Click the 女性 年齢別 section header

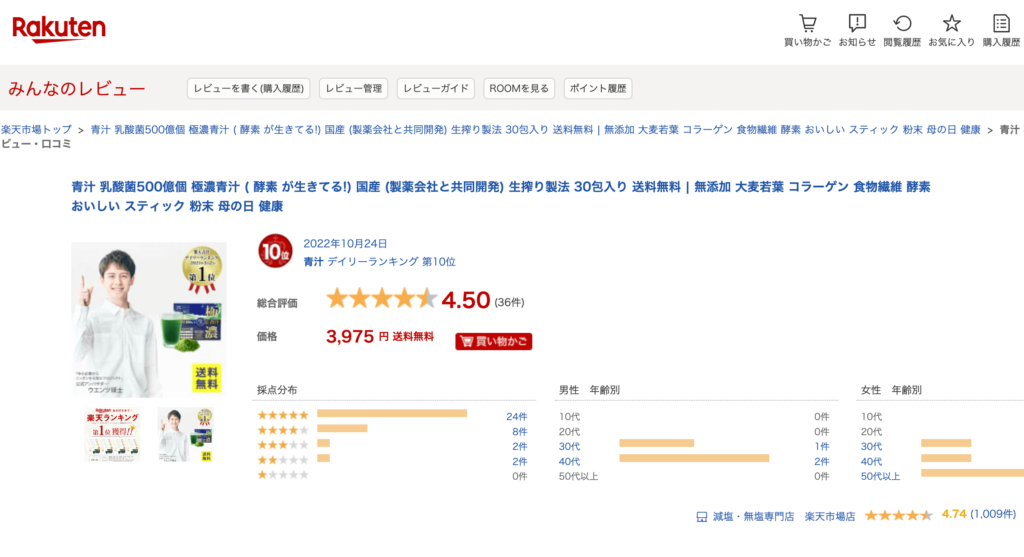[x=891, y=390]
